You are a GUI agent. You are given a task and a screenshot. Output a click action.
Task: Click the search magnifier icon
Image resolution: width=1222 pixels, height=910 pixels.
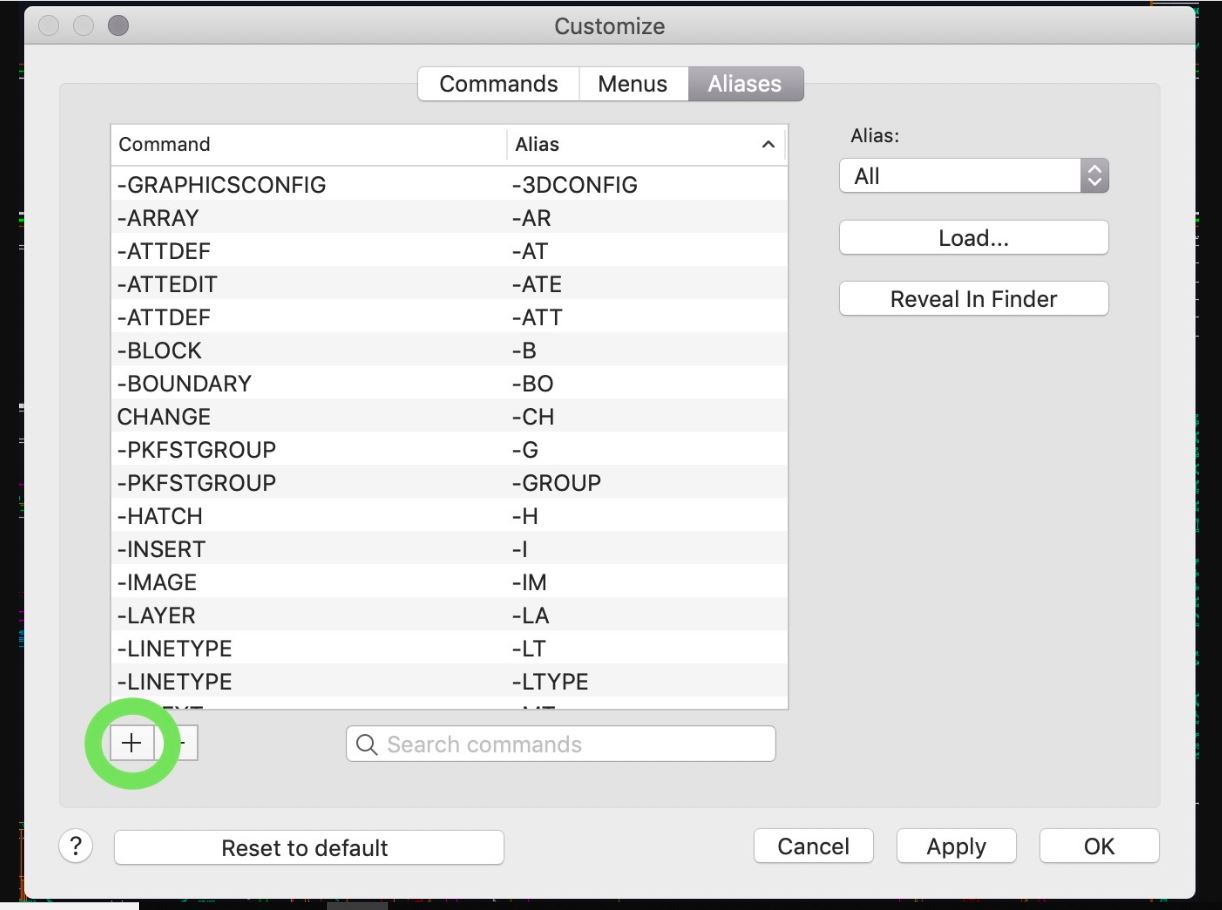[366, 744]
